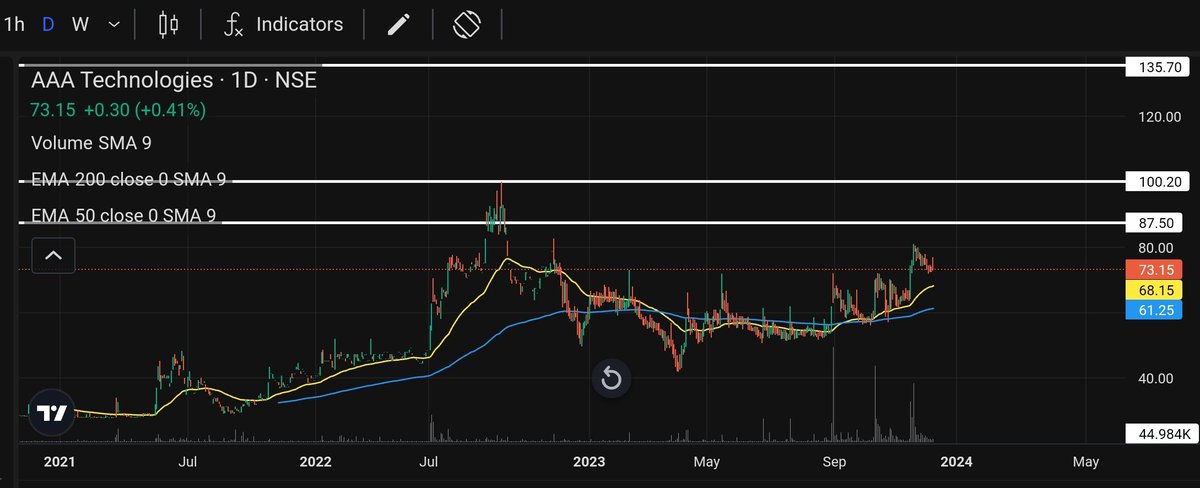Tap the rotate screen icon
1200x488 pixels.
[467, 24]
